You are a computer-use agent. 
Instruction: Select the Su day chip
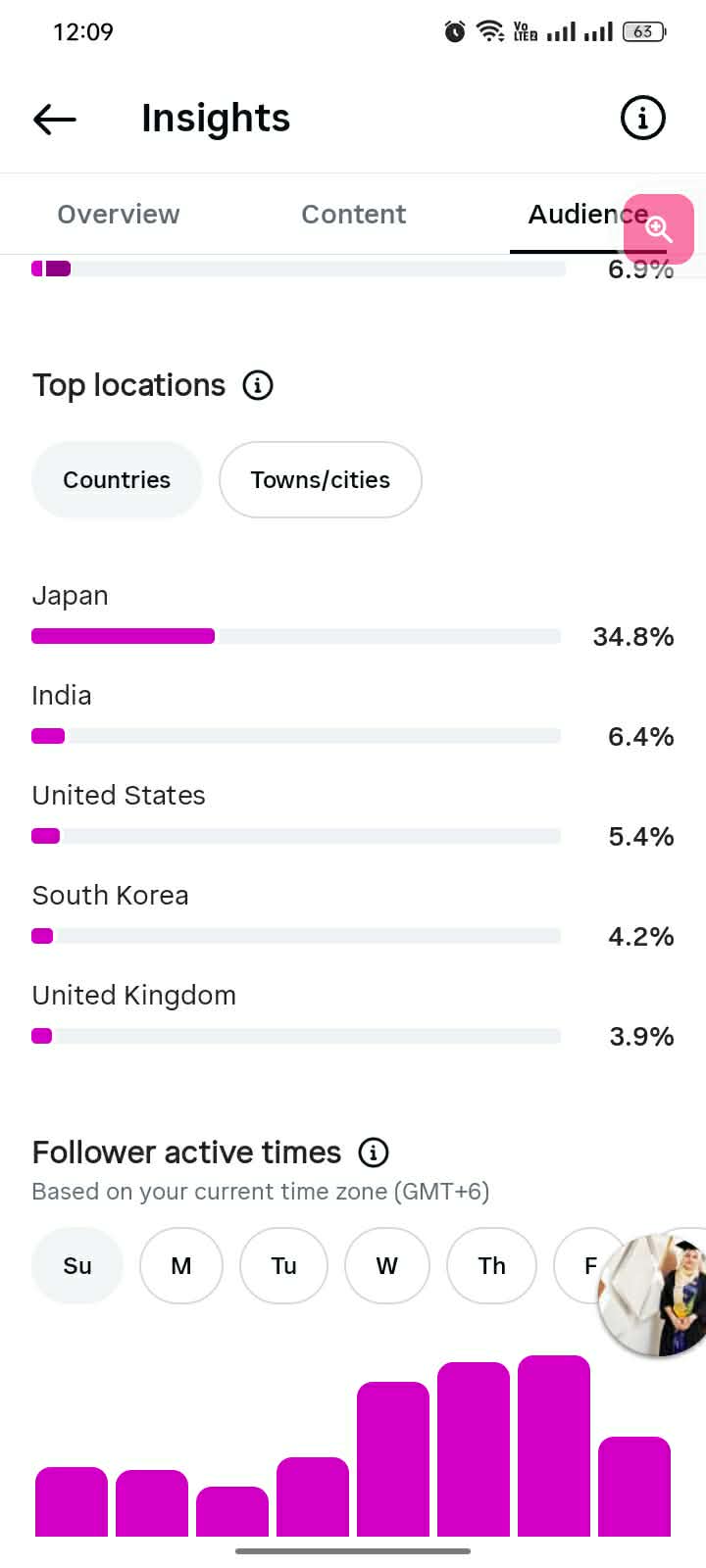tap(77, 1266)
